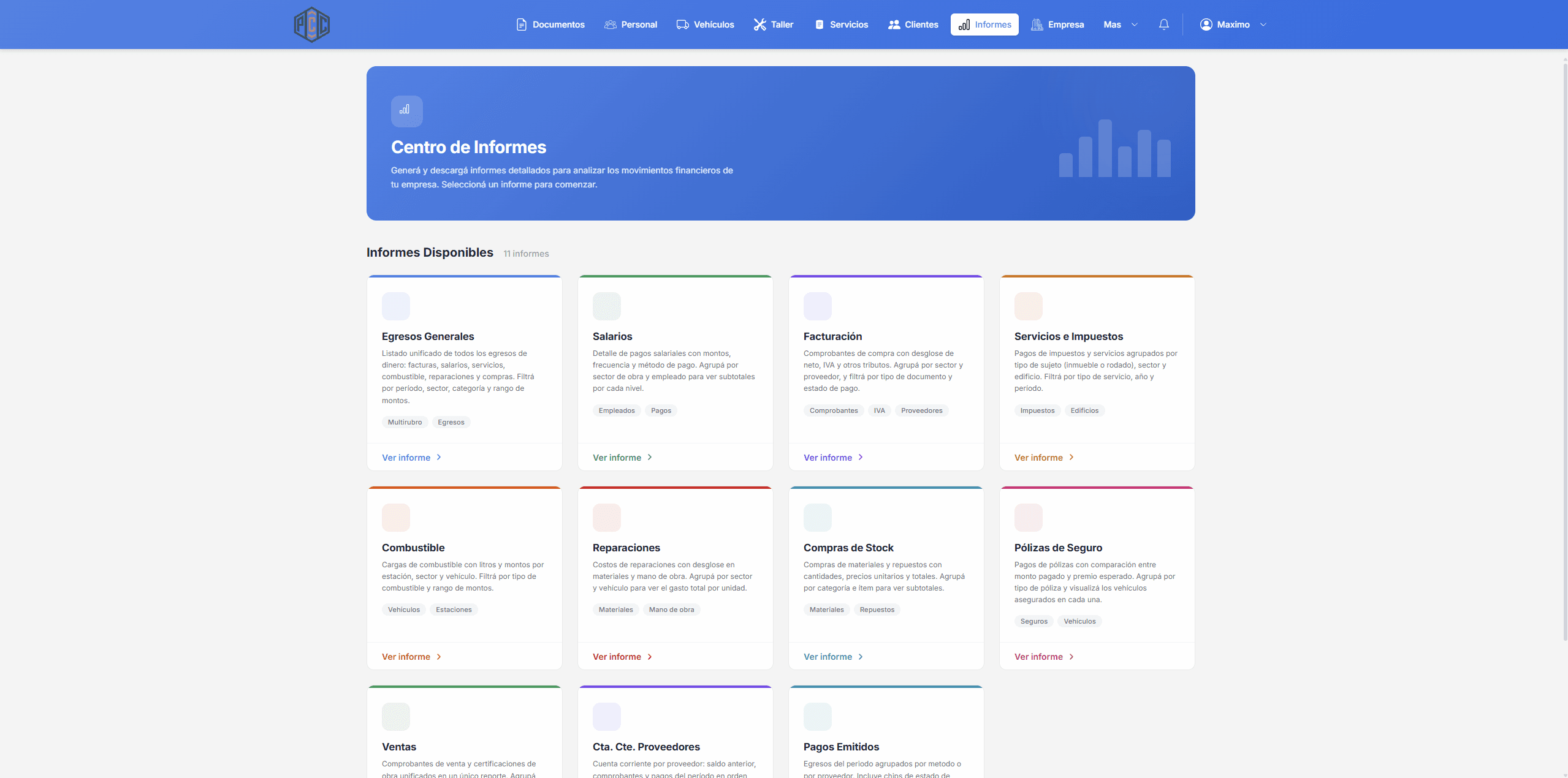This screenshot has width=1568, height=778.
Task: Click the Impuestos tag
Action: pyautogui.click(x=1037, y=410)
